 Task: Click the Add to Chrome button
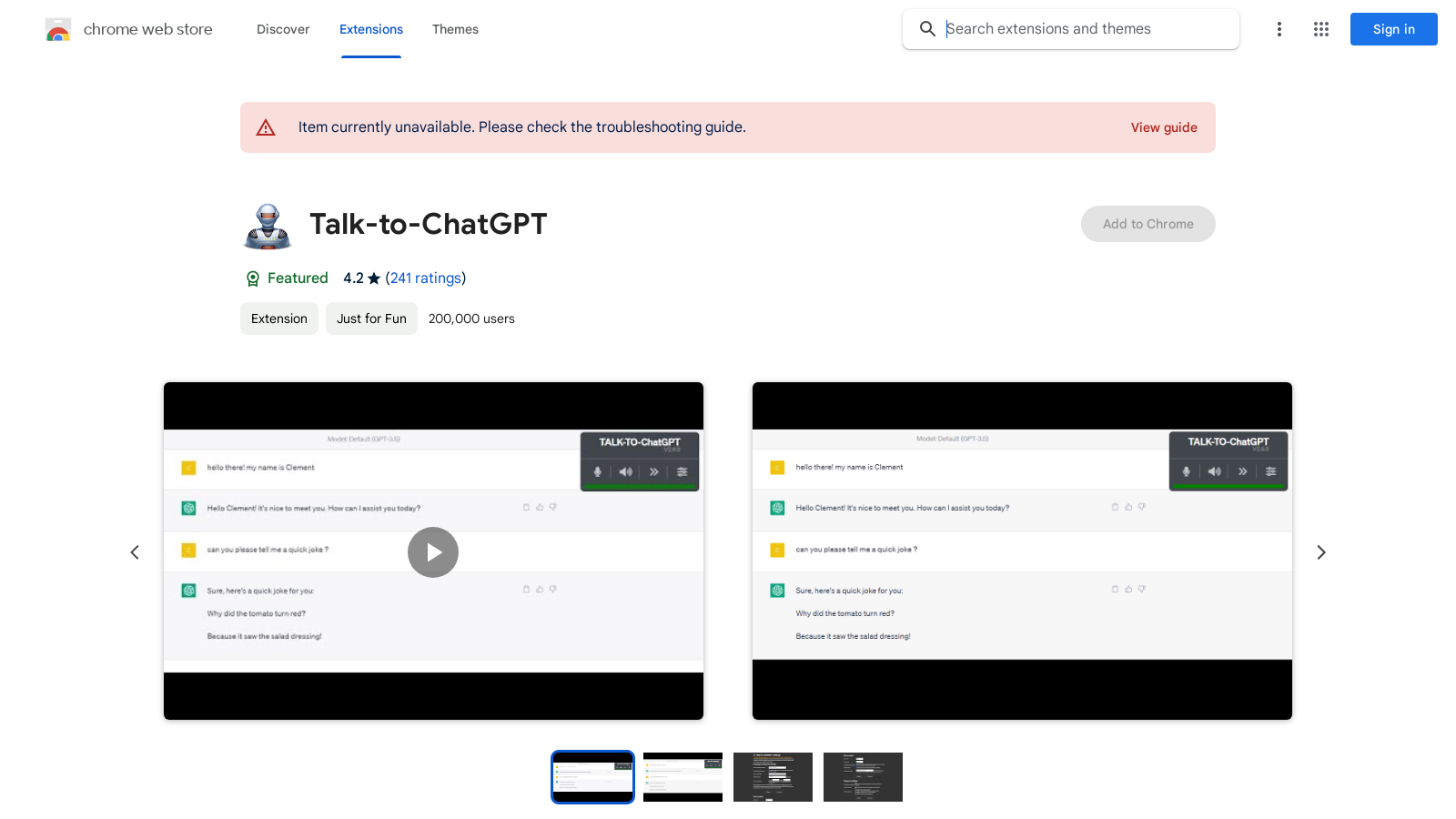(x=1148, y=224)
